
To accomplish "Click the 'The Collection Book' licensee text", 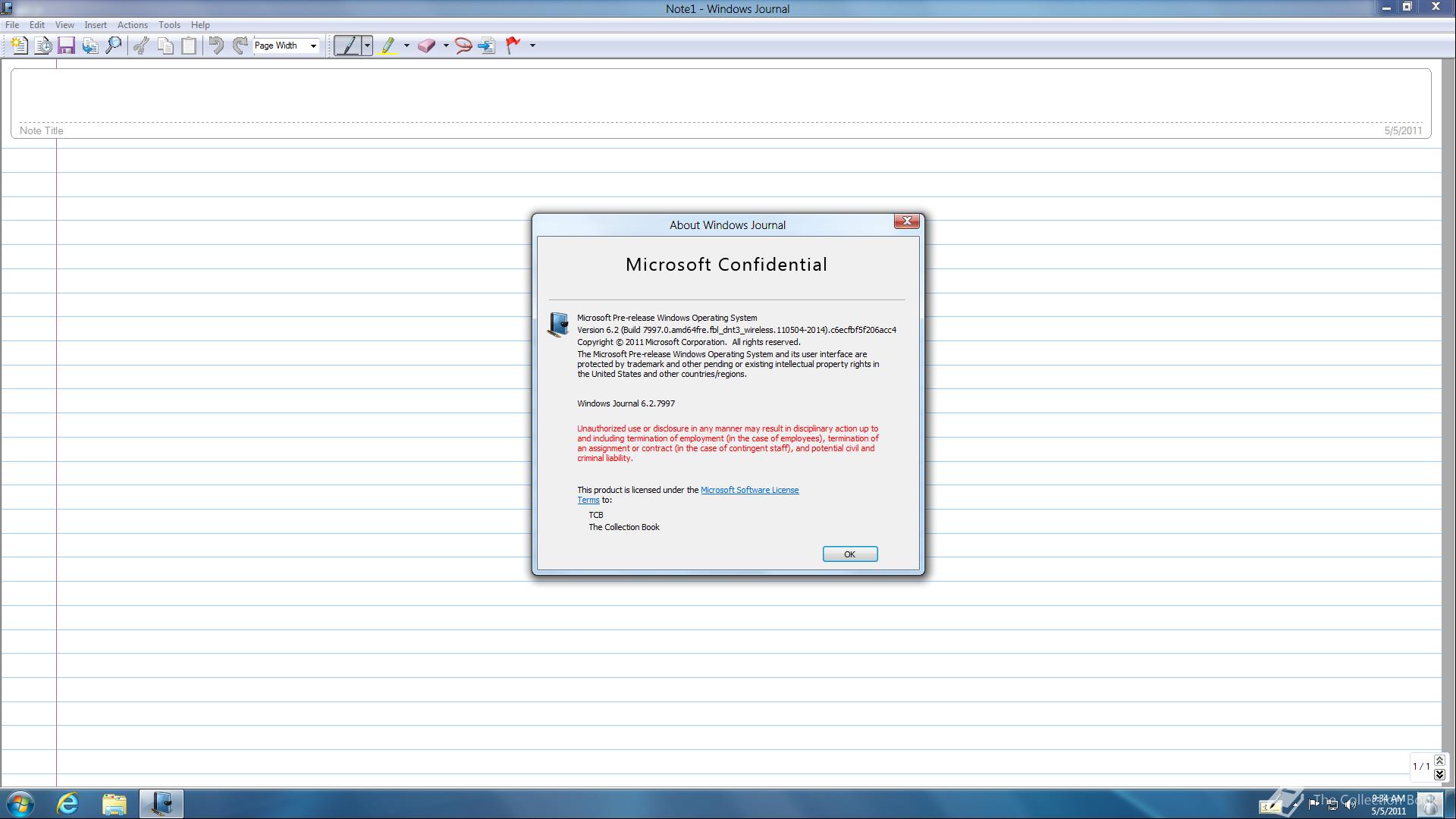I will click(624, 527).
